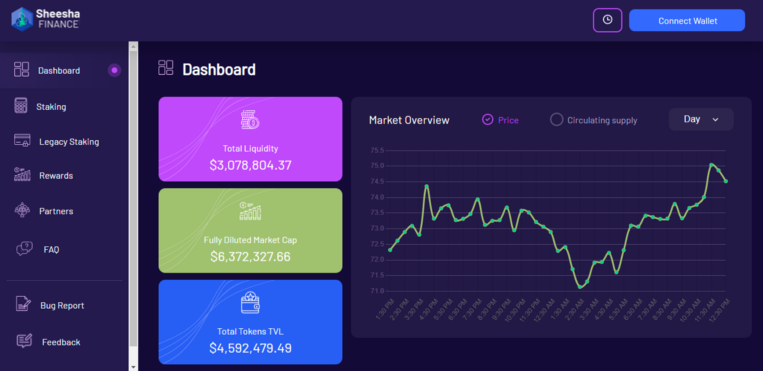
Task: Click the sidebar scrollbar down arrow
Action: coord(133,366)
